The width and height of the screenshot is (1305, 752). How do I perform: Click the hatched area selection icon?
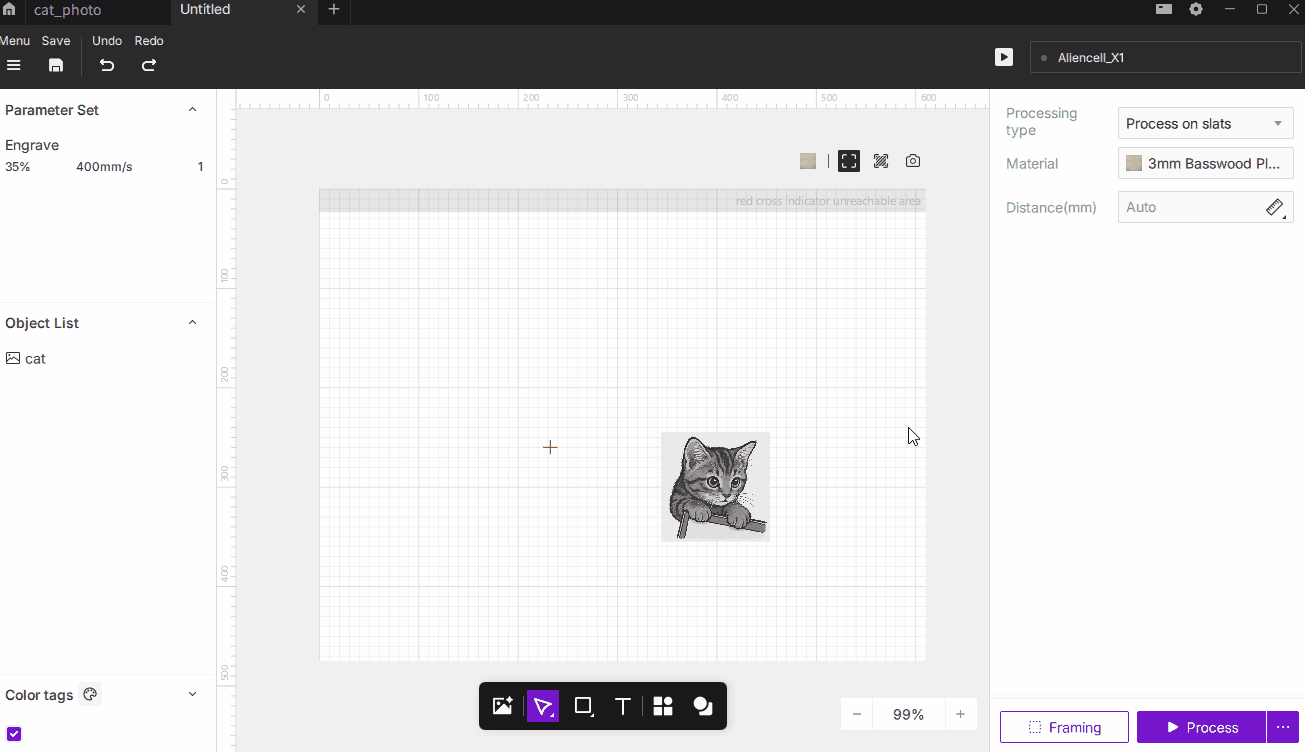pyautogui.click(x=881, y=161)
